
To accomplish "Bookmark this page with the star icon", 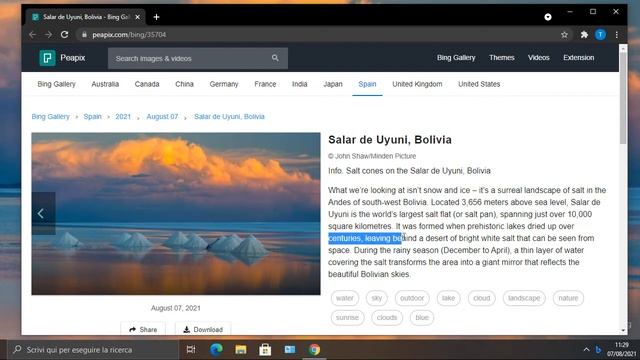I will [564, 35].
